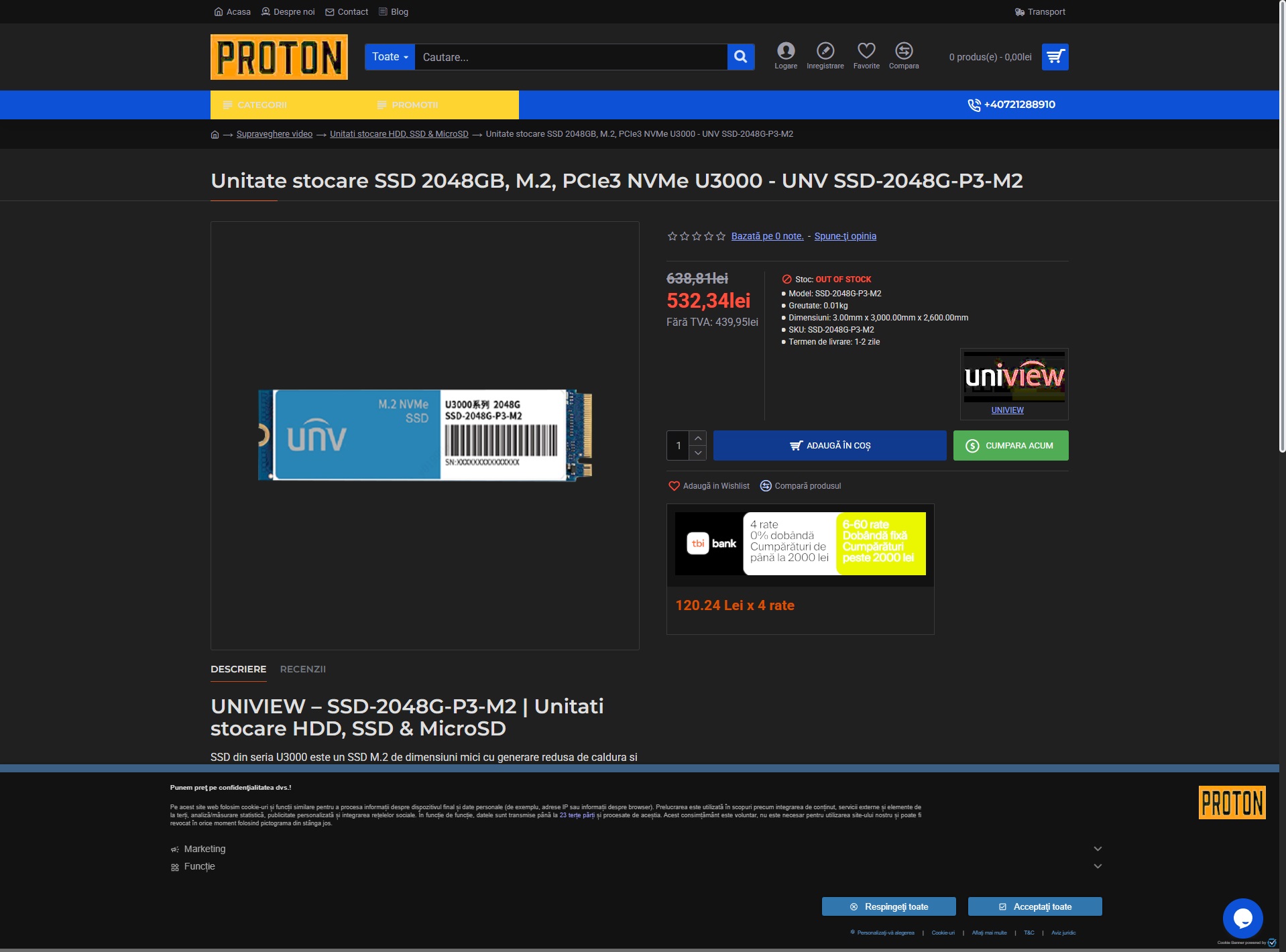Image resolution: width=1286 pixels, height=952 pixels.
Task: Open the Bazată pe 0 note link
Action: tap(767, 236)
